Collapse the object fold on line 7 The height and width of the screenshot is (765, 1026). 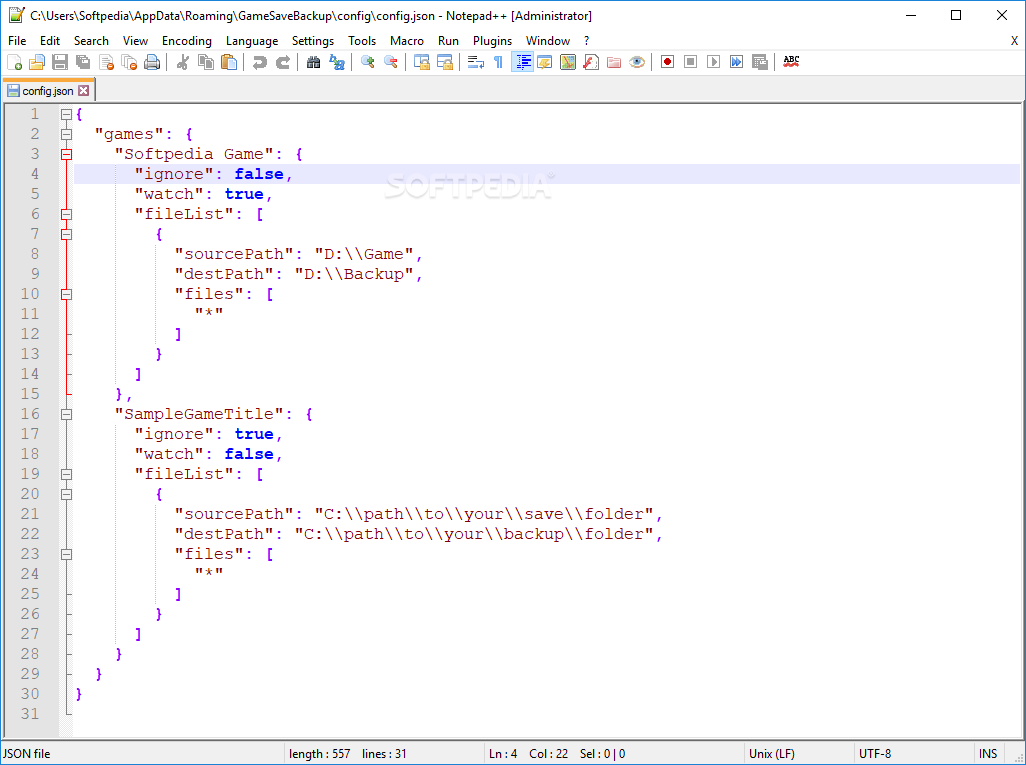(x=66, y=234)
